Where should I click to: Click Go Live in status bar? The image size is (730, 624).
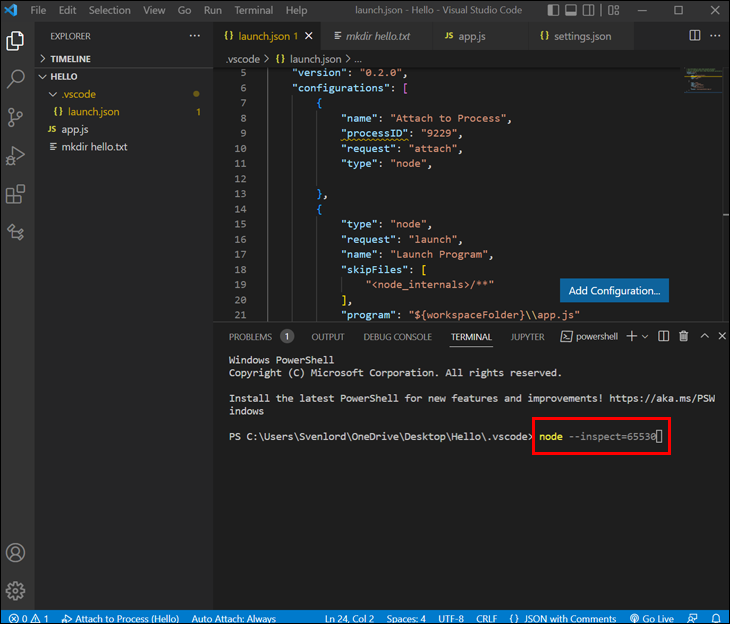[x=651, y=618]
